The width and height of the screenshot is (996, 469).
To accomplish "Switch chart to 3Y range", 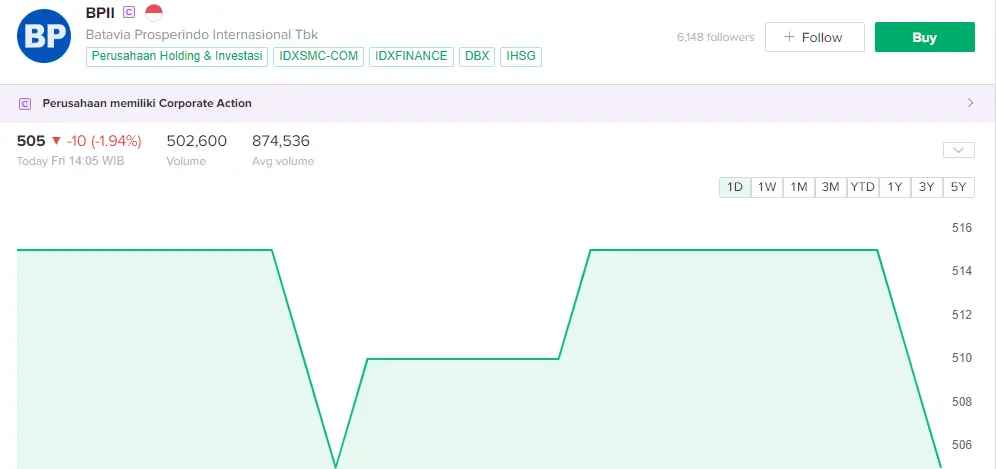I will 927,187.
